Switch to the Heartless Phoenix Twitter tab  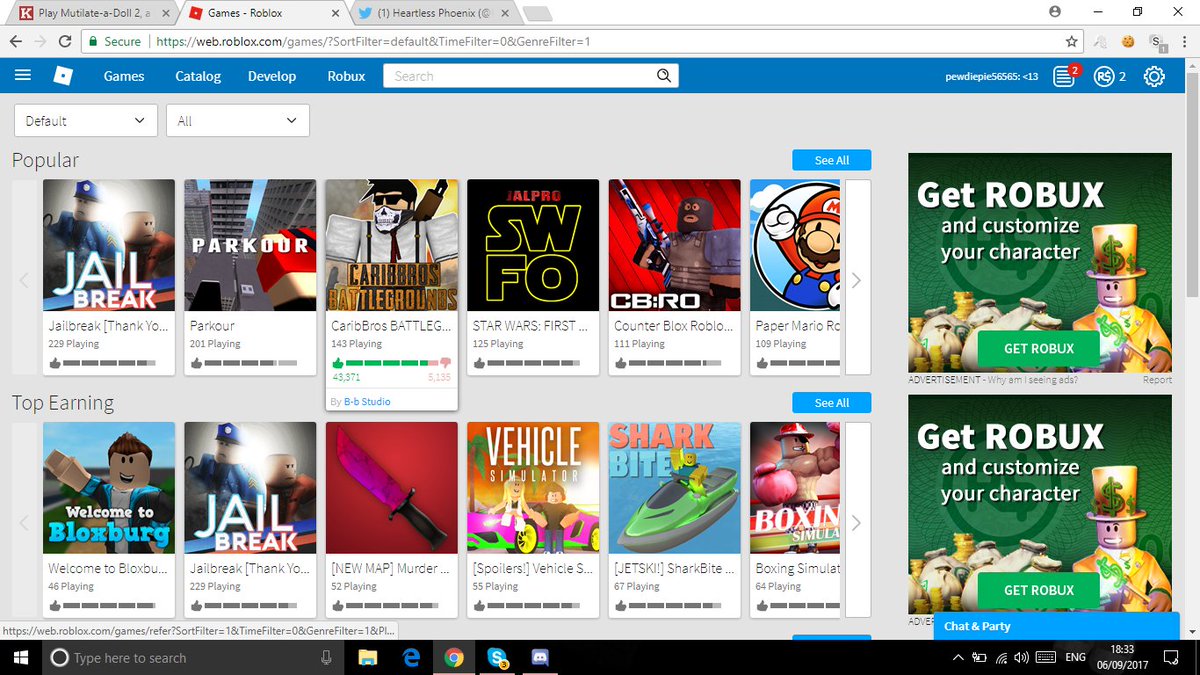click(435, 13)
